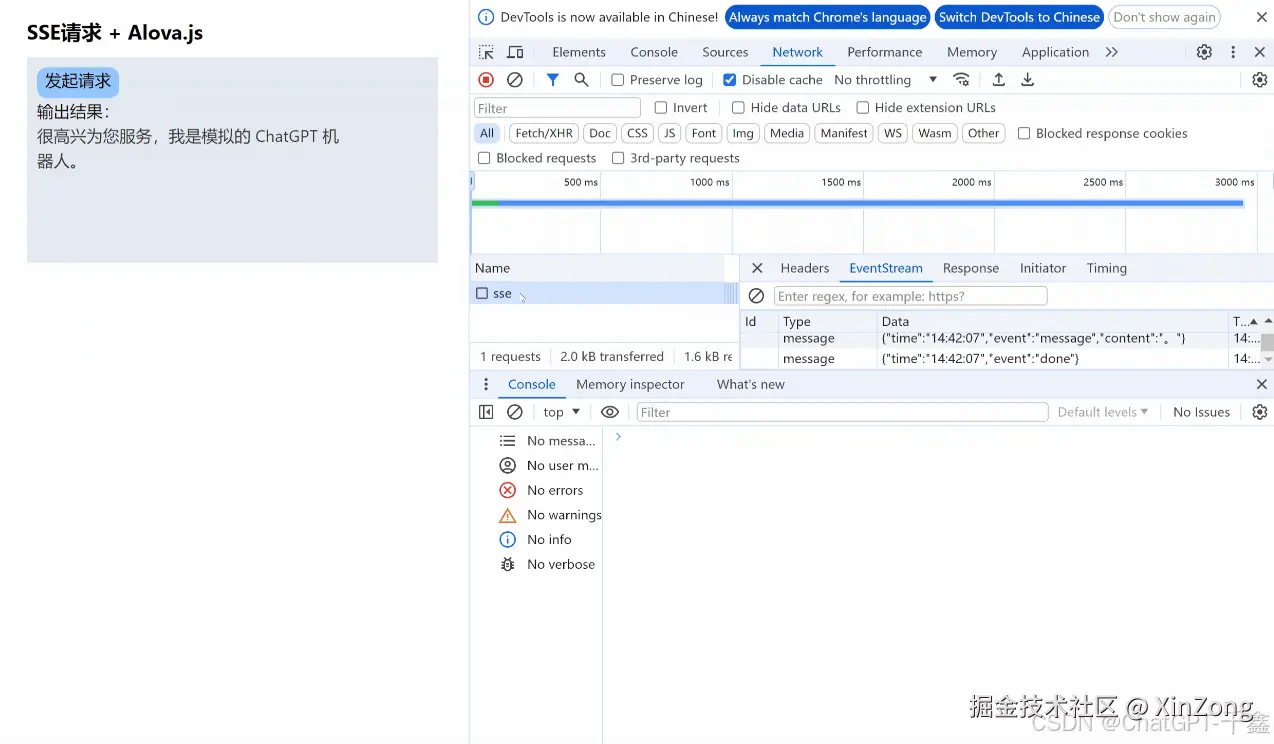Close the console drawer
This screenshot has width=1274, height=744.
tap(1261, 384)
